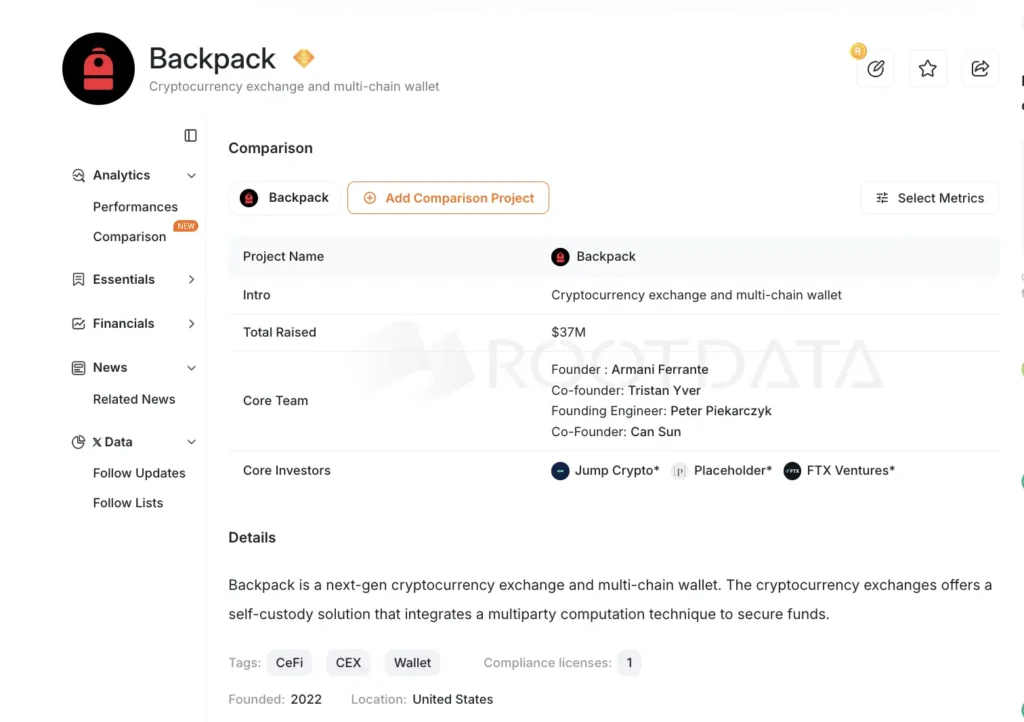Click the edit feedback icon button

pyautogui.click(x=876, y=68)
